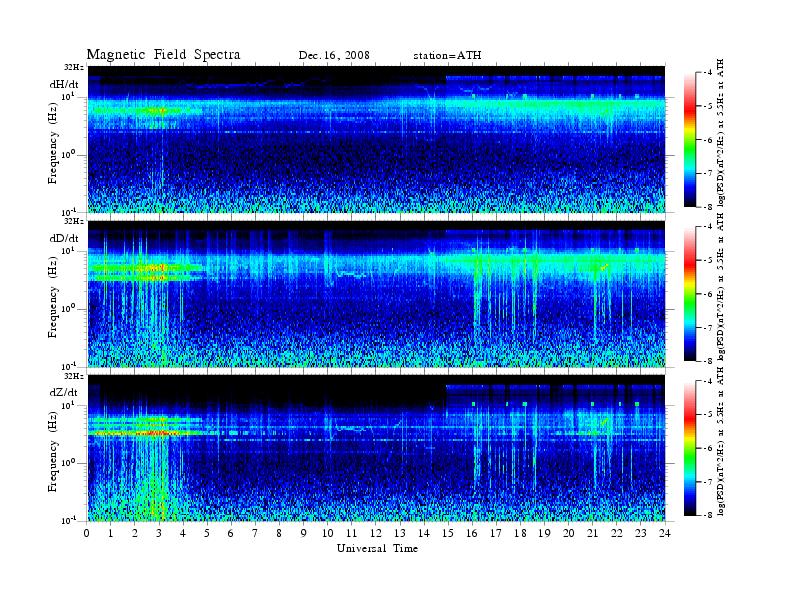Viewport: 792px width, 612px height.
Task: Click the "-5" value on dZ/dt color scale
Action: click(x=708, y=414)
